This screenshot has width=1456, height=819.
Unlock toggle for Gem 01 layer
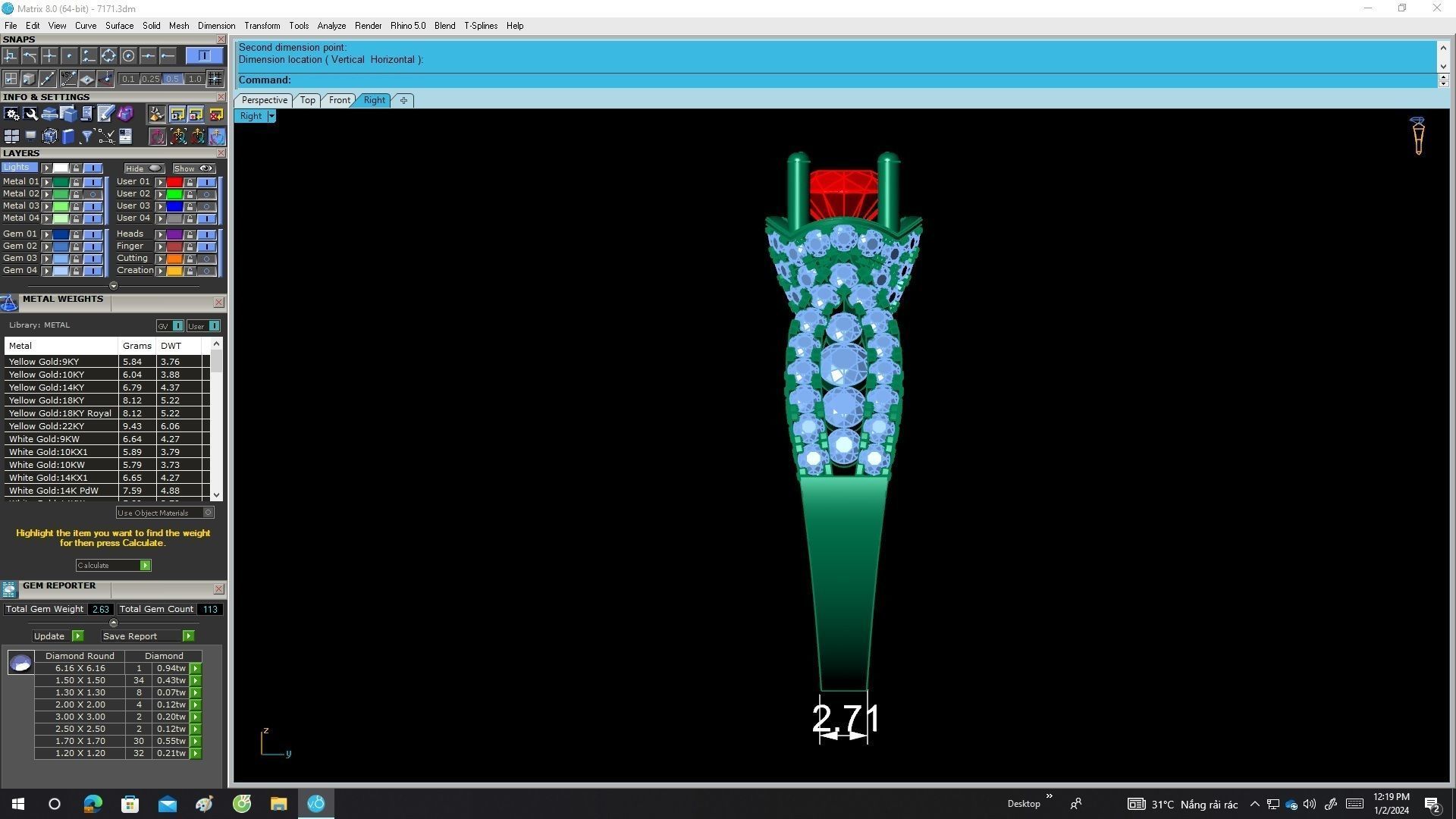(76, 234)
